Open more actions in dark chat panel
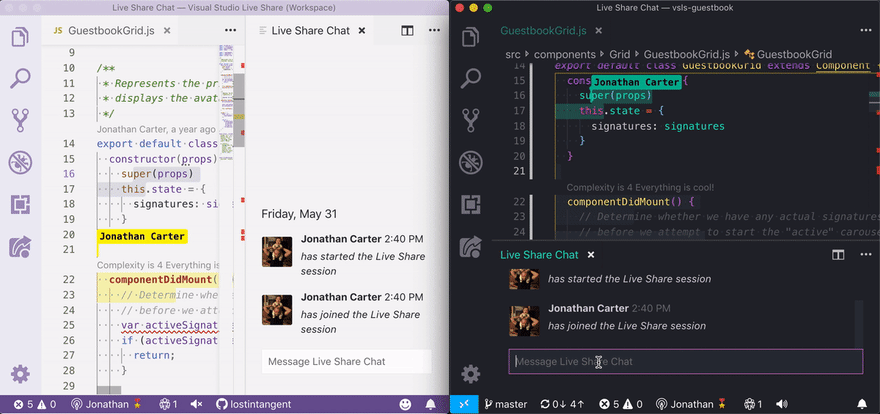 pos(865,255)
